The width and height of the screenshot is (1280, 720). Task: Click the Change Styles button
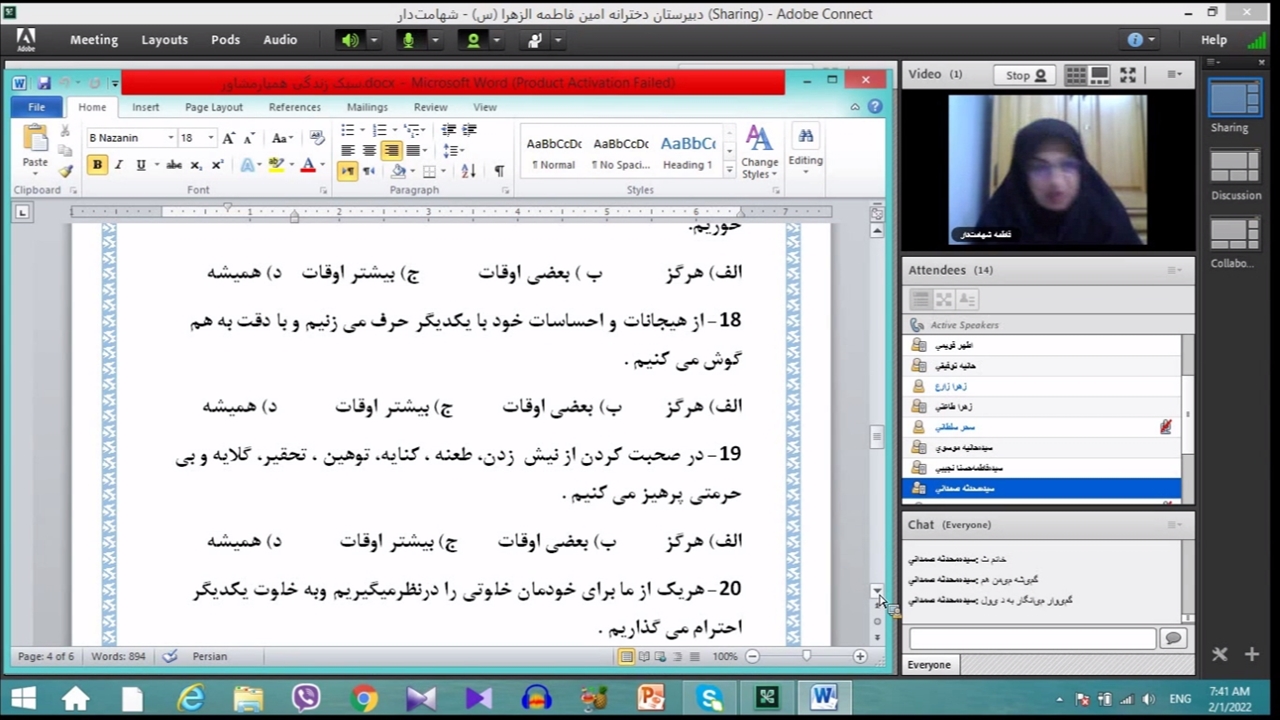click(759, 152)
